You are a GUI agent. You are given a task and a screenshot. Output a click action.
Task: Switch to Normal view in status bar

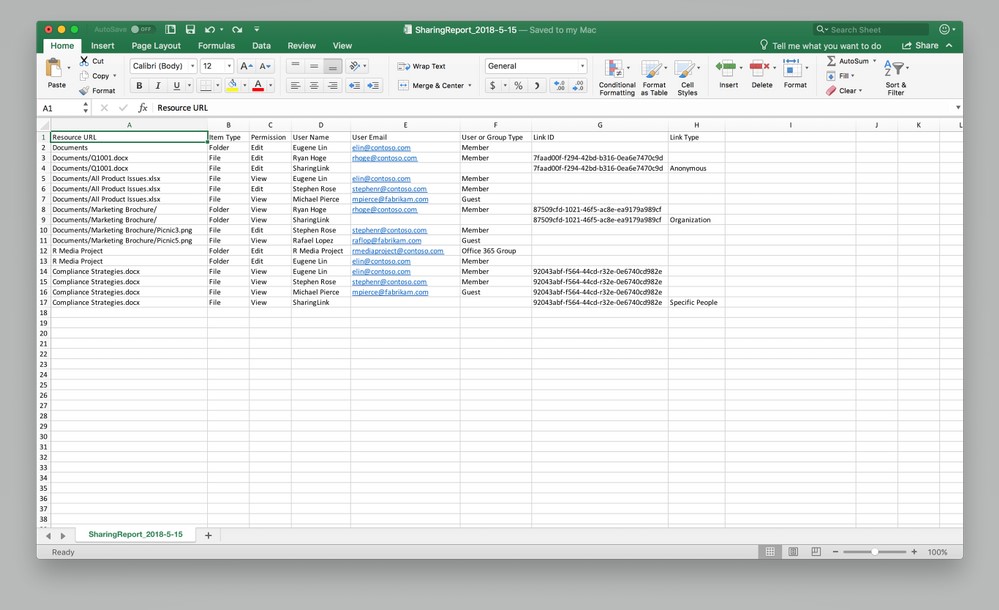tap(770, 552)
